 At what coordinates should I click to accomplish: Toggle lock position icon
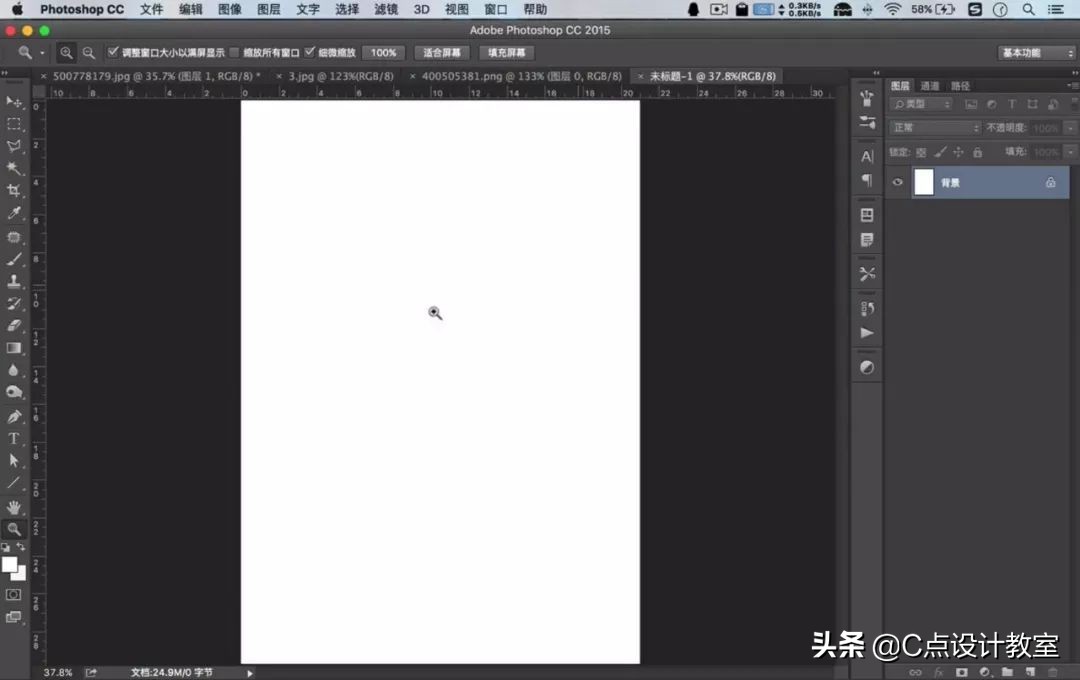[958, 152]
